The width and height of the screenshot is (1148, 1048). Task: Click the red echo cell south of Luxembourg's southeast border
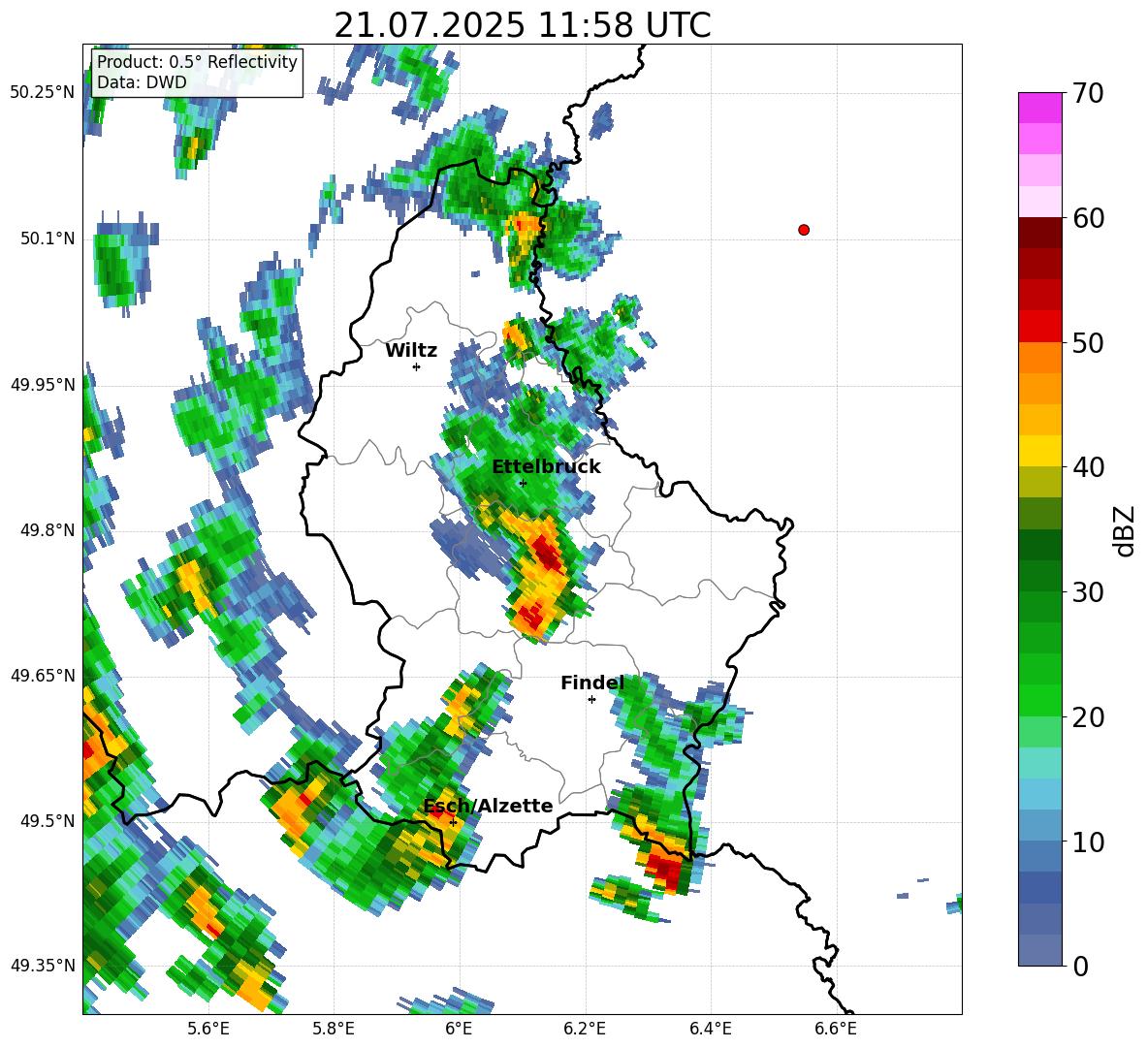(x=665, y=871)
